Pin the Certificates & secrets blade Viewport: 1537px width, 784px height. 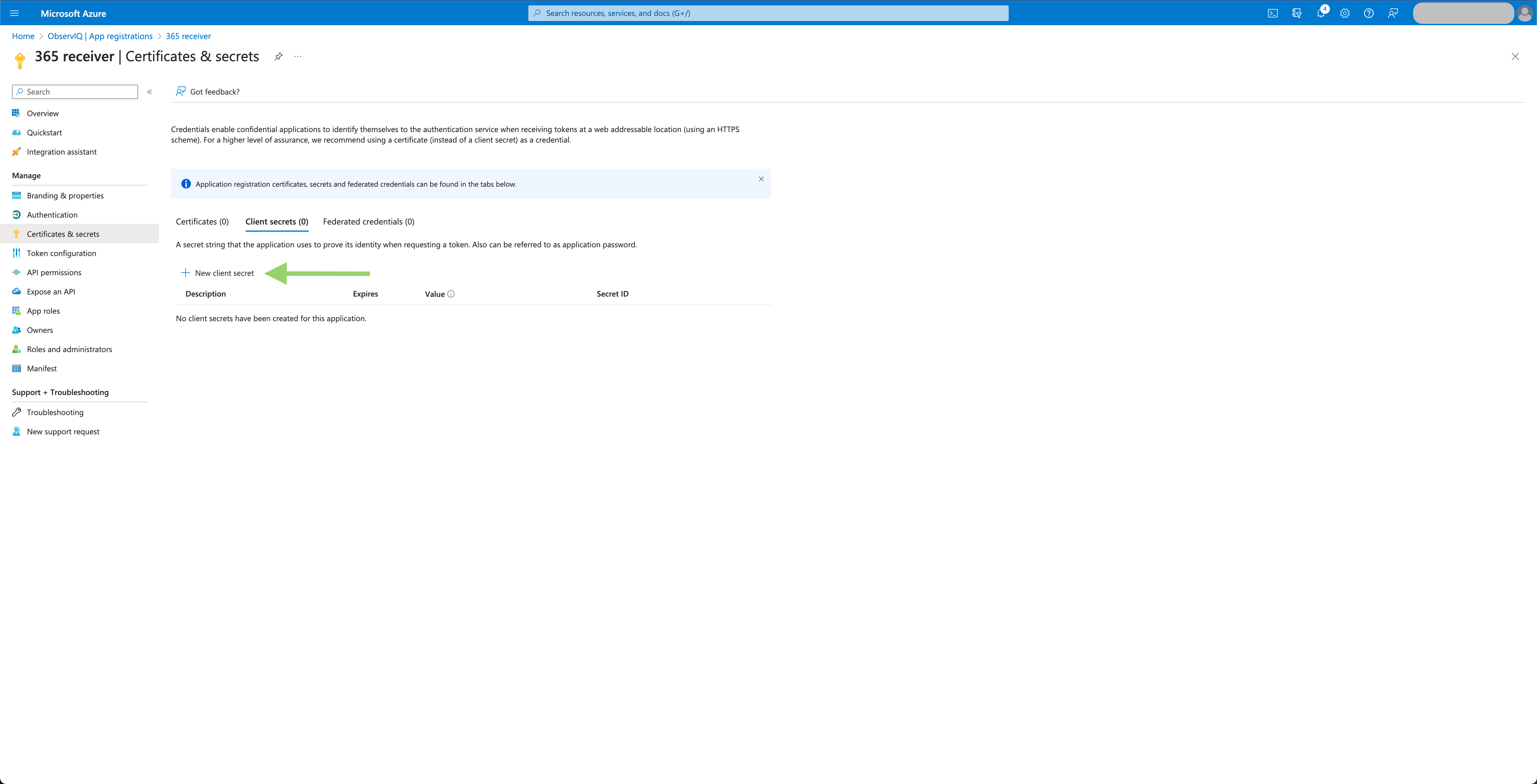click(278, 57)
